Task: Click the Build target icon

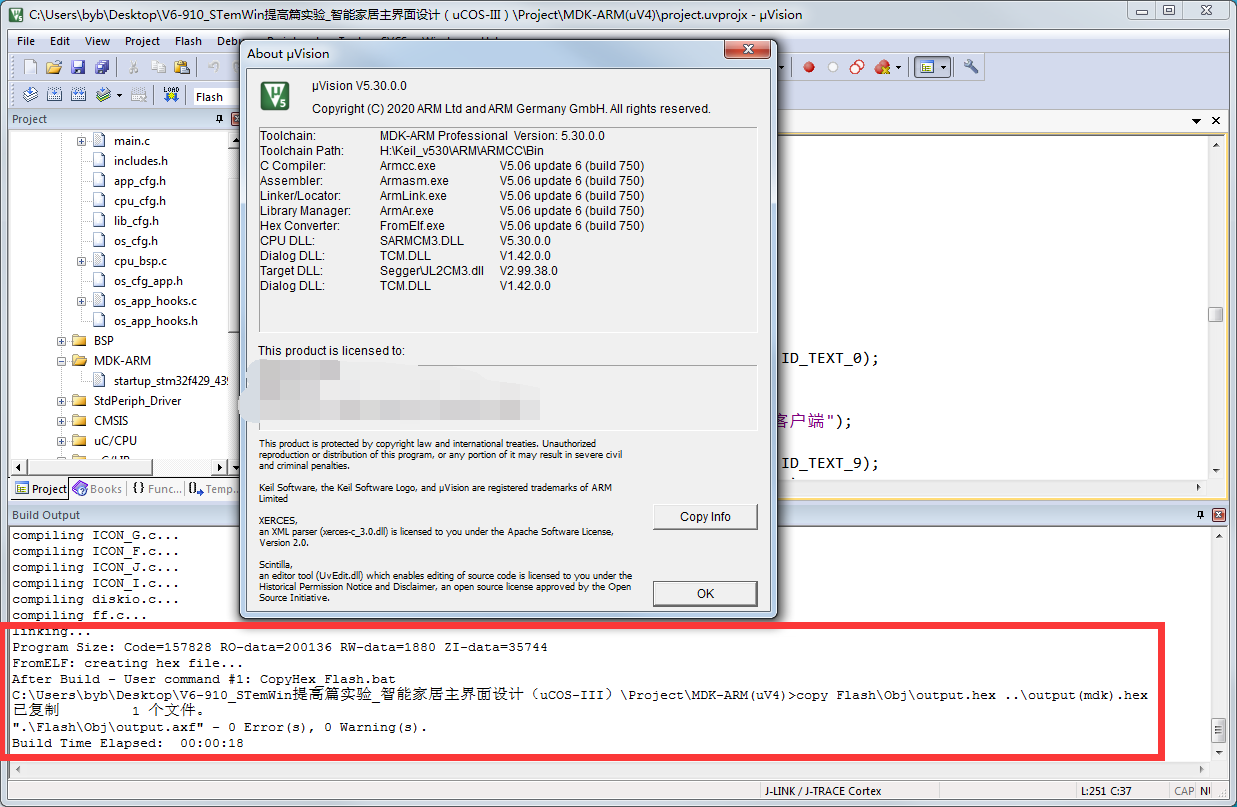Action: [x=54, y=96]
